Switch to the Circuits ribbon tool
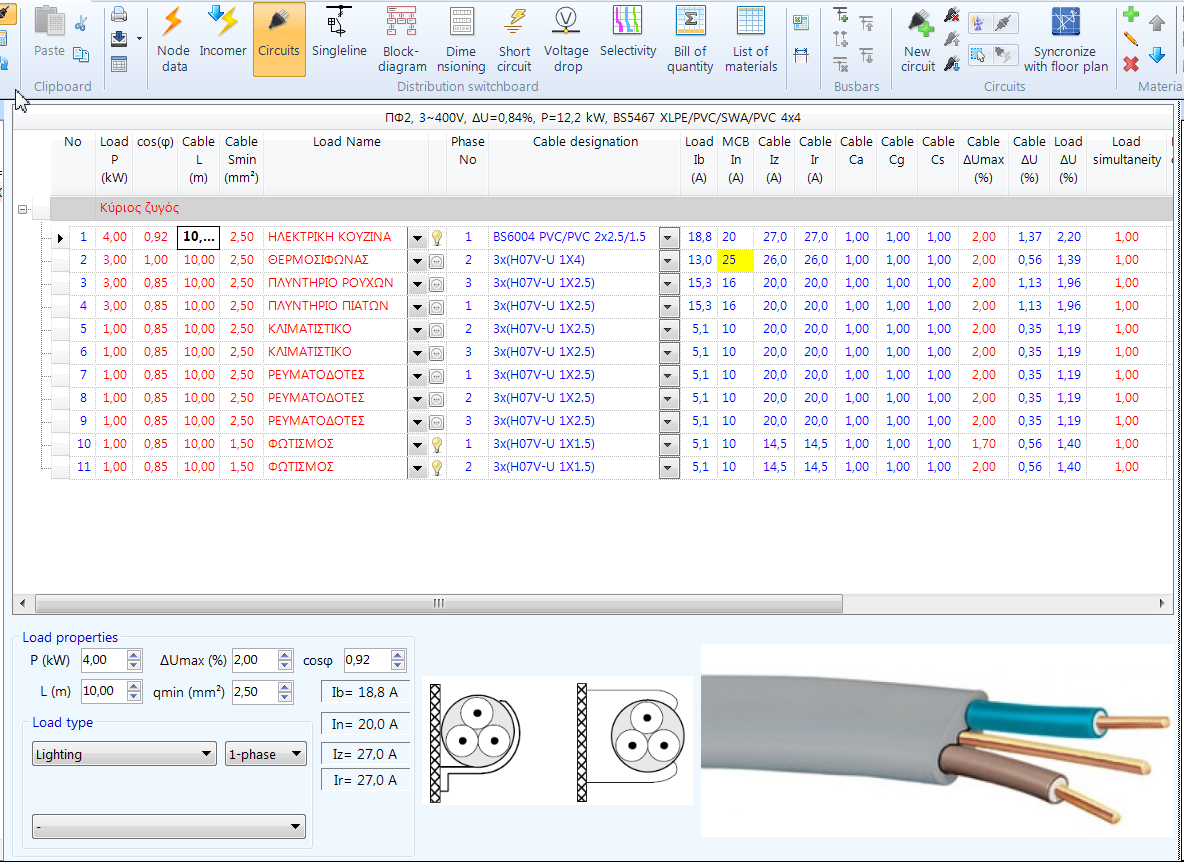 tap(279, 40)
